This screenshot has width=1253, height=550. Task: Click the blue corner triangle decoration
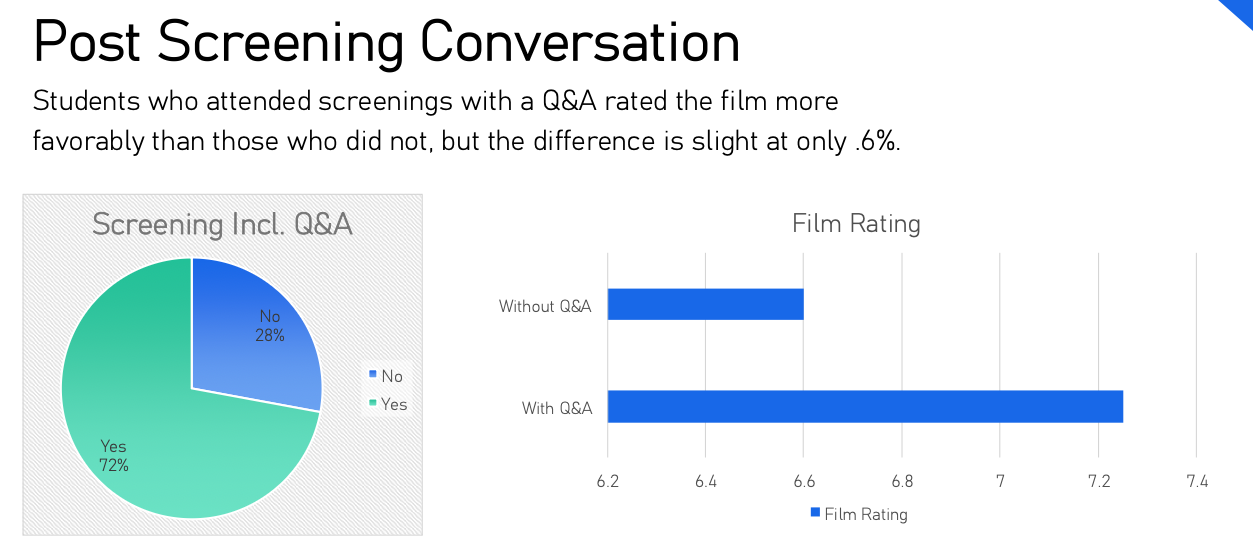(1238, 12)
